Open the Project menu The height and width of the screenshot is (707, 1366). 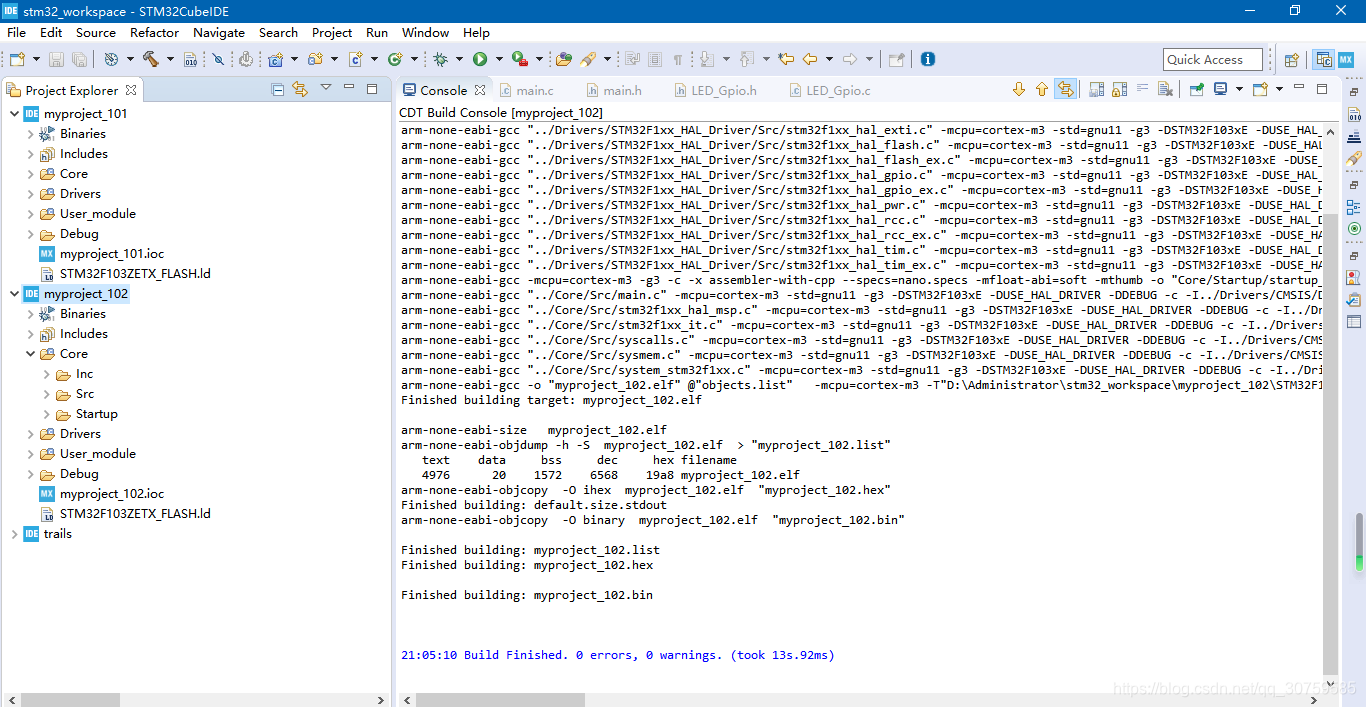pos(332,32)
